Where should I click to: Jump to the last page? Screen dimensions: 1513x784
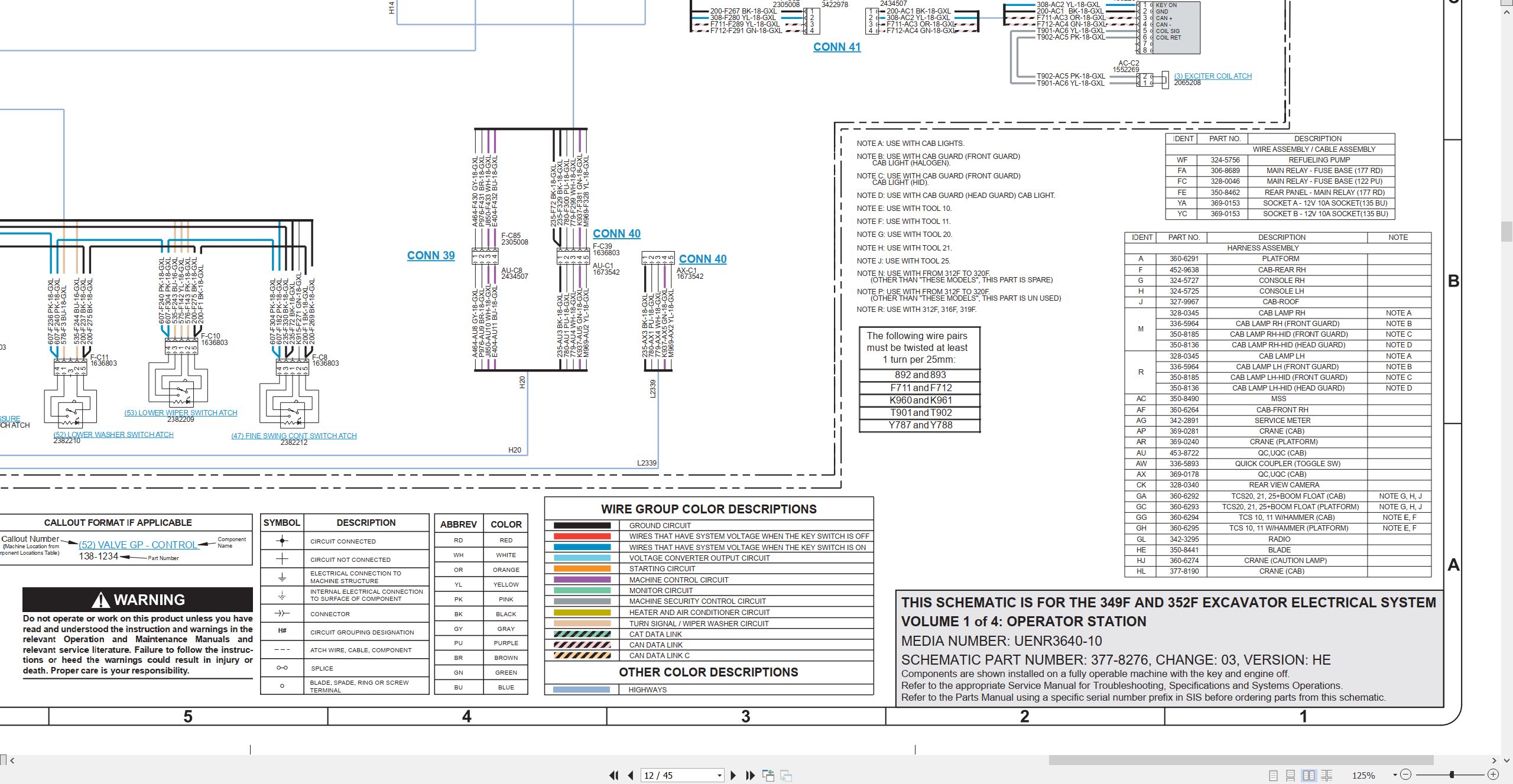(x=750, y=775)
